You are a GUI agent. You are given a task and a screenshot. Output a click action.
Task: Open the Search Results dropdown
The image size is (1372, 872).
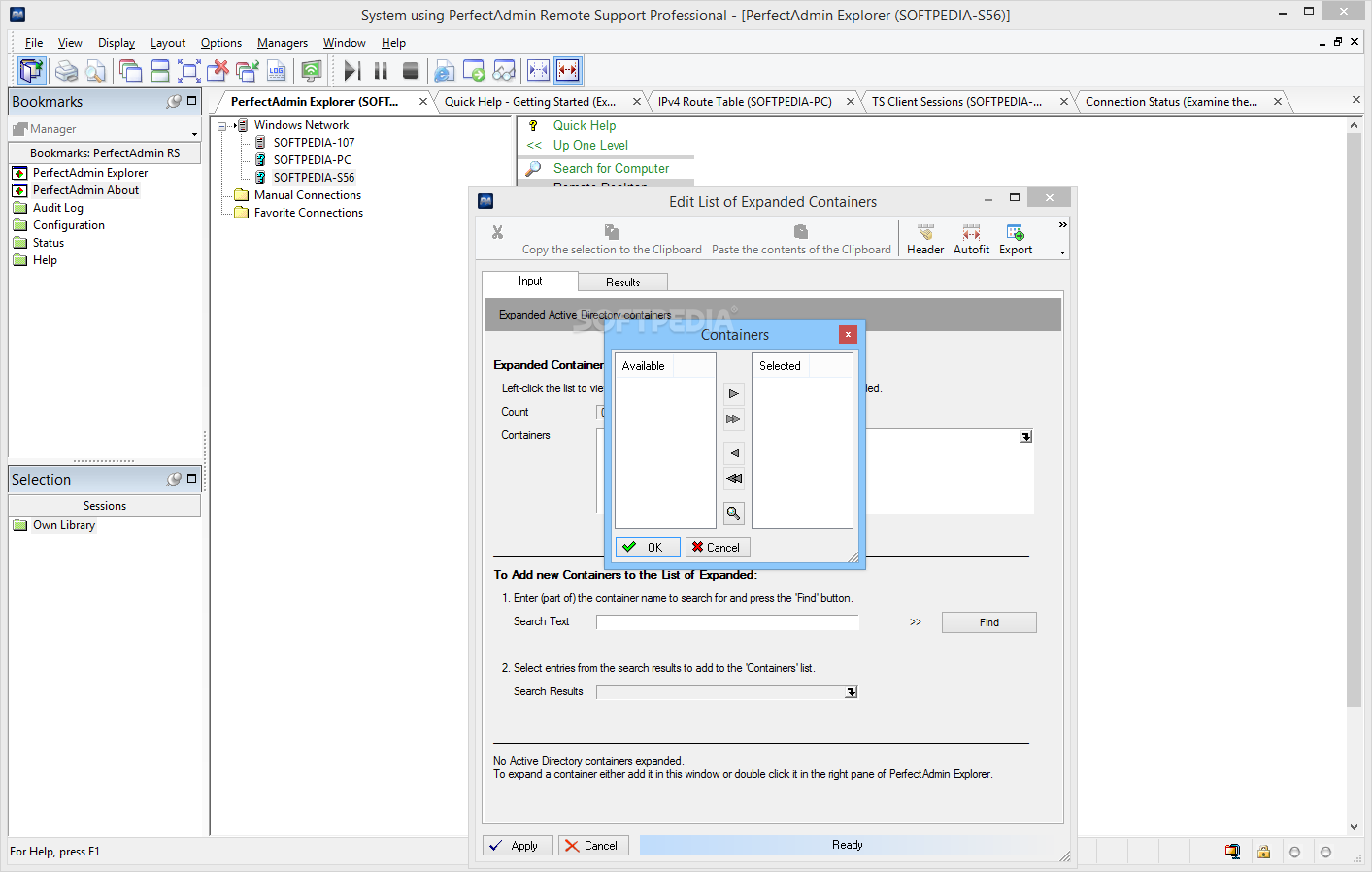click(x=851, y=692)
